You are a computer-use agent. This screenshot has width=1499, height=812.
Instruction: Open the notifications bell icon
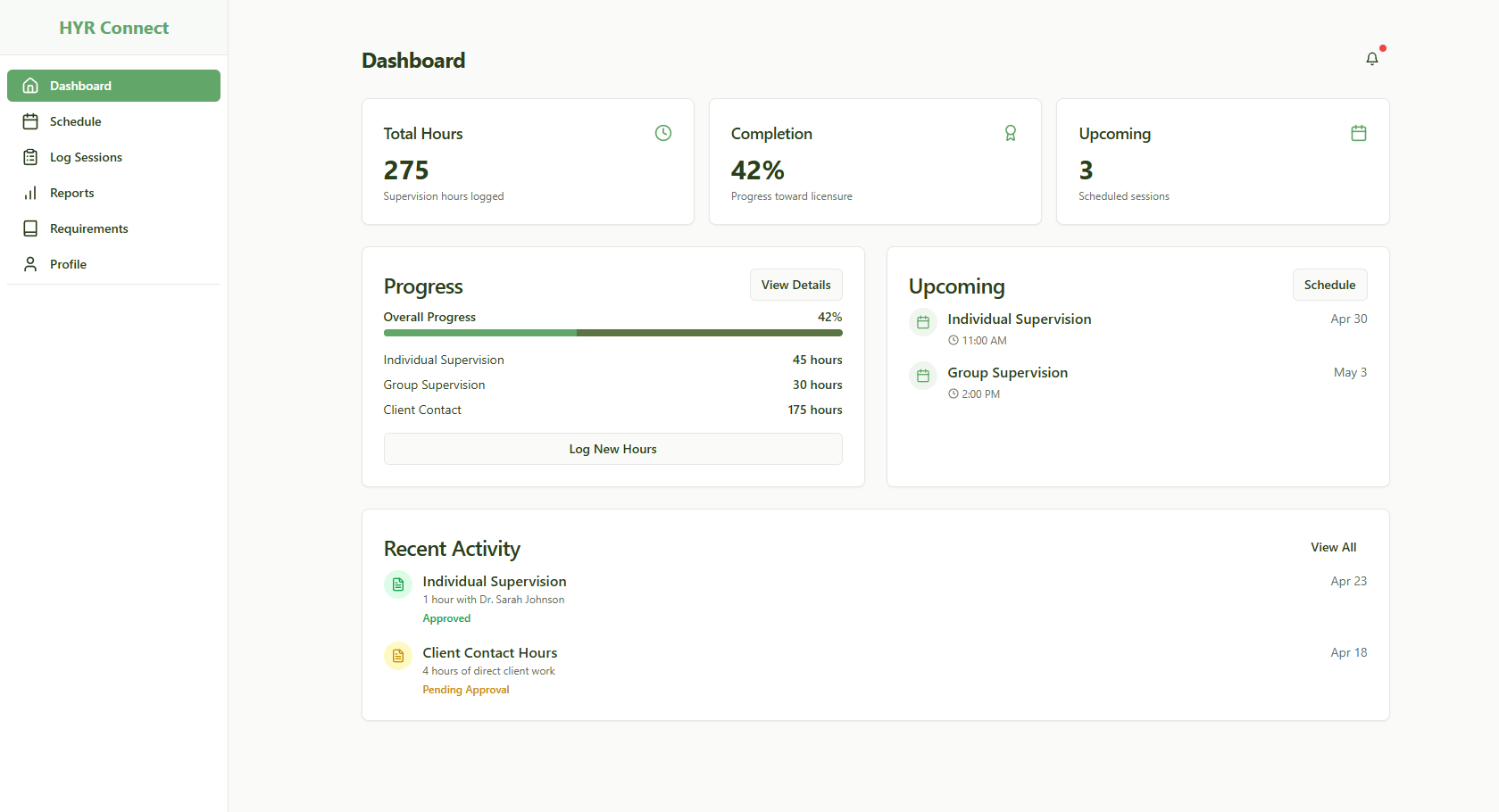(x=1372, y=57)
